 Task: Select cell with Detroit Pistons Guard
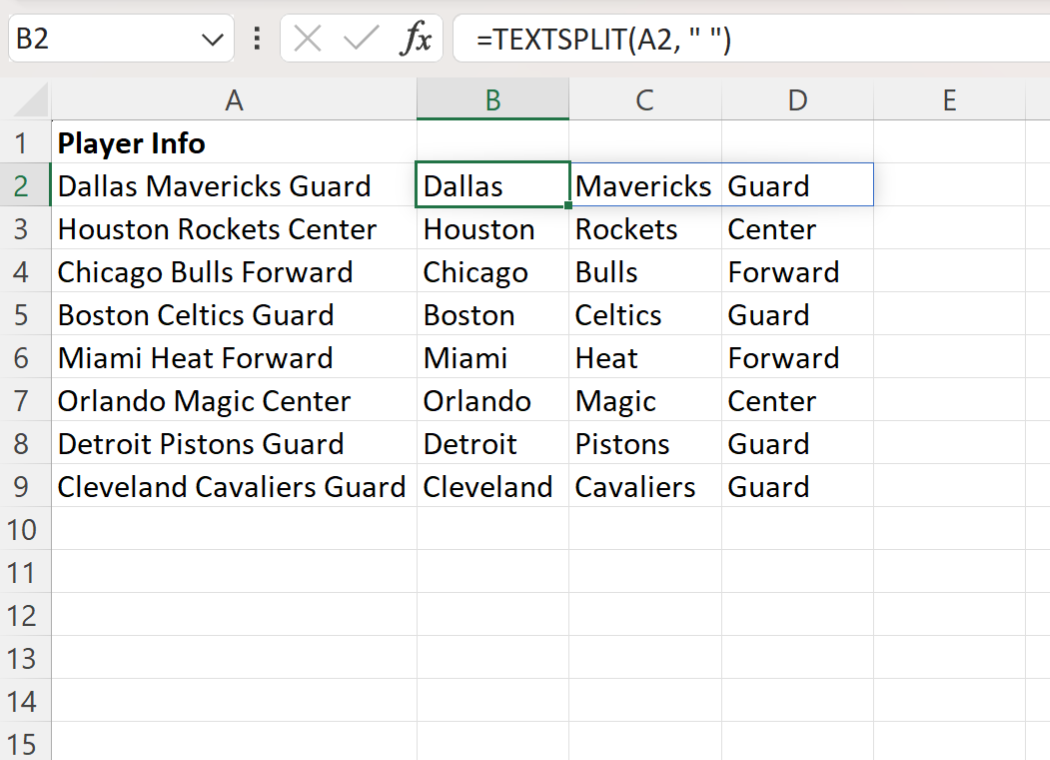[233, 445]
